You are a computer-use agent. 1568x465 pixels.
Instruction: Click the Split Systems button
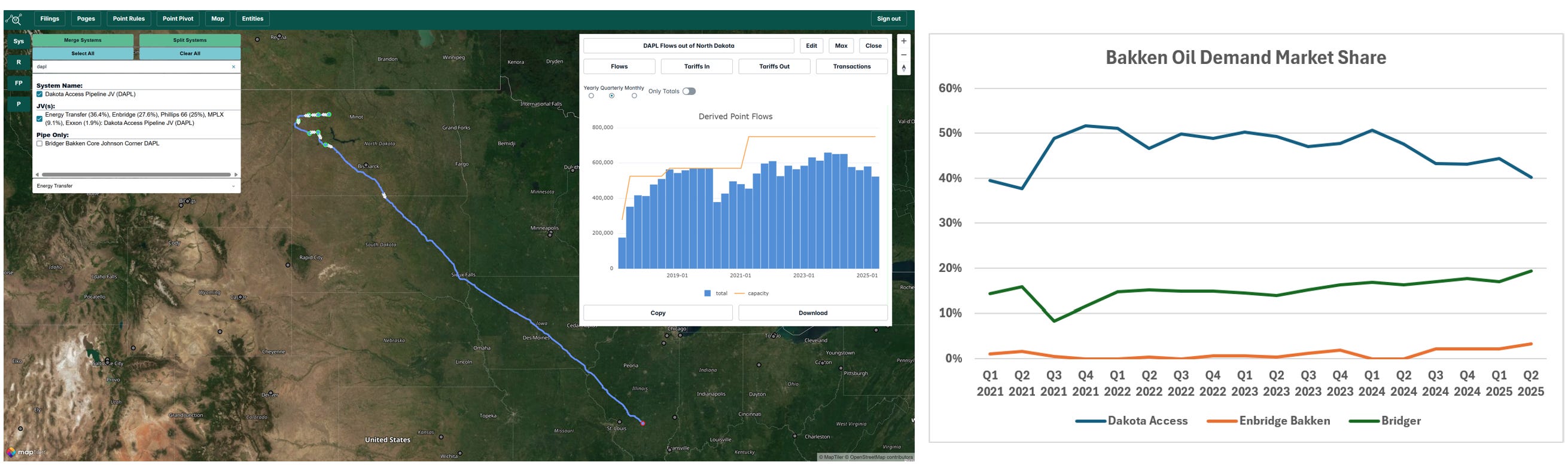coord(190,40)
